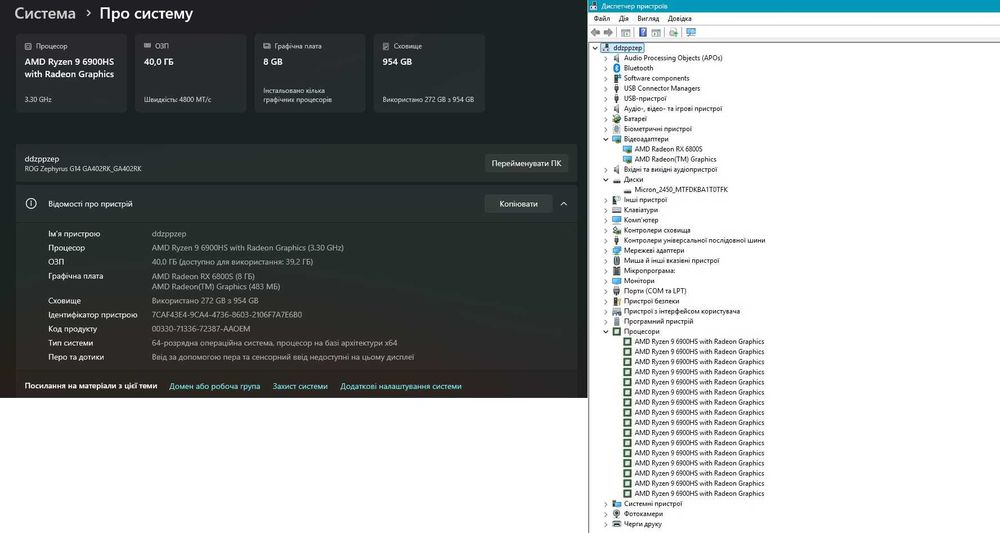Collapse the Диски category
Image resolution: width=1000 pixels, height=533 pixels.
point(606,180)
